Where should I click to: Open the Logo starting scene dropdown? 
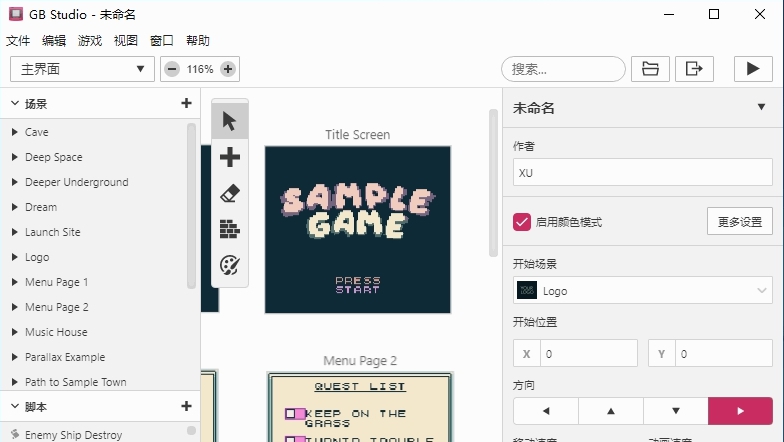pyautogui.click(x=642, y=290)
